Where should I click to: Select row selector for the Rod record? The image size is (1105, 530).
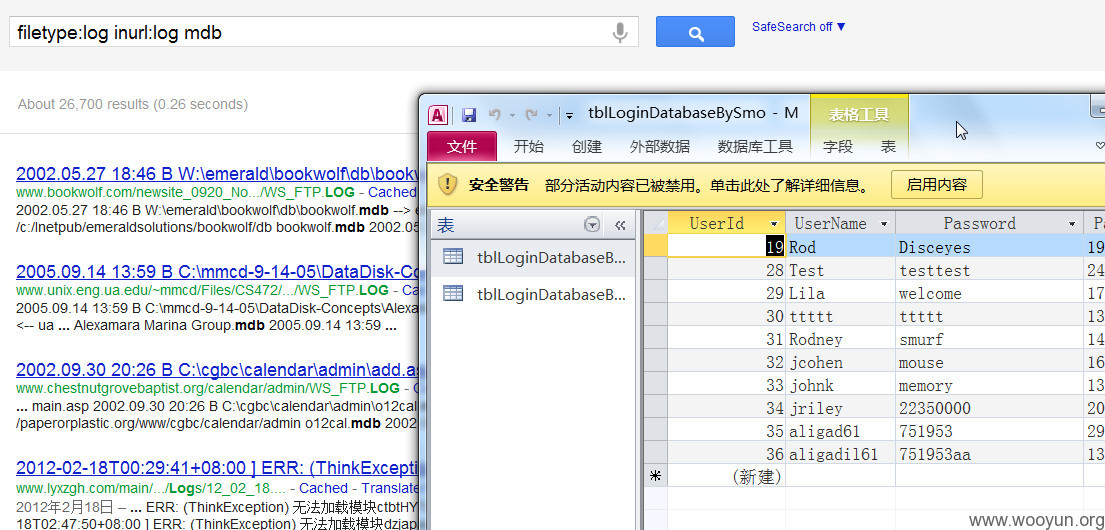pos(655,247)
